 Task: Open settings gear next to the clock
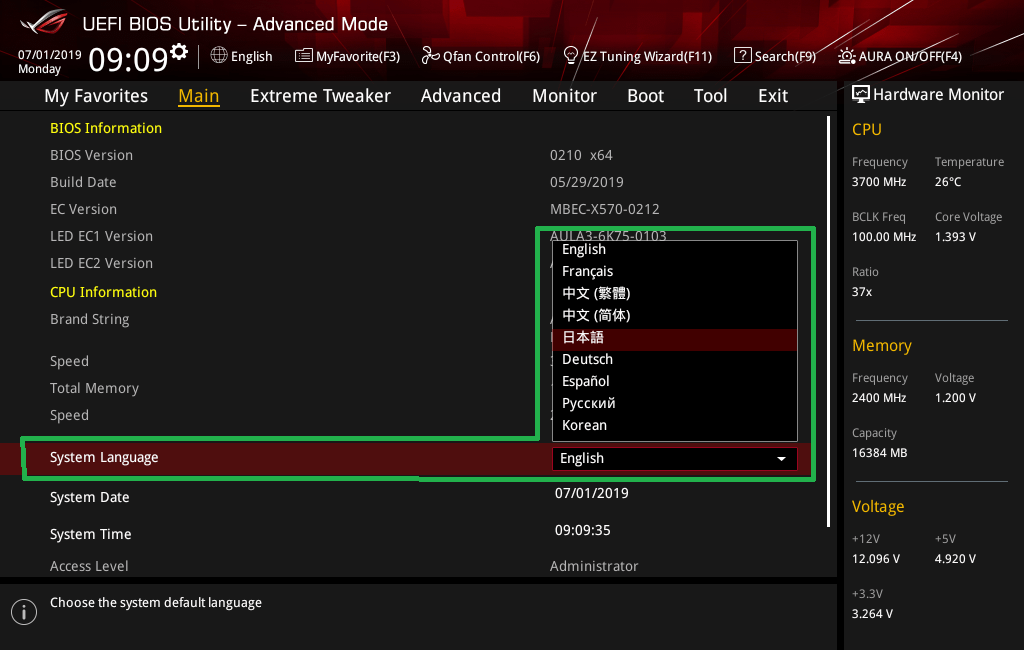pos(179,51)
